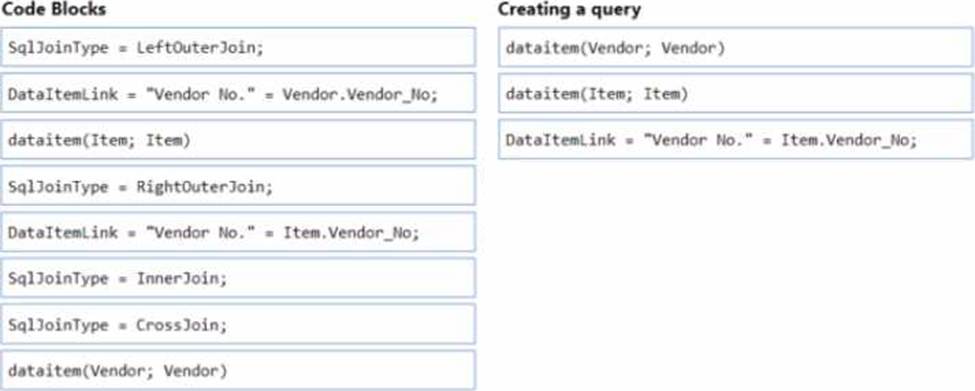The width and height of the screenshot is (975, 391).
Task: Click empty drop area below placed query blocks
Action: [x=736, y=274]
